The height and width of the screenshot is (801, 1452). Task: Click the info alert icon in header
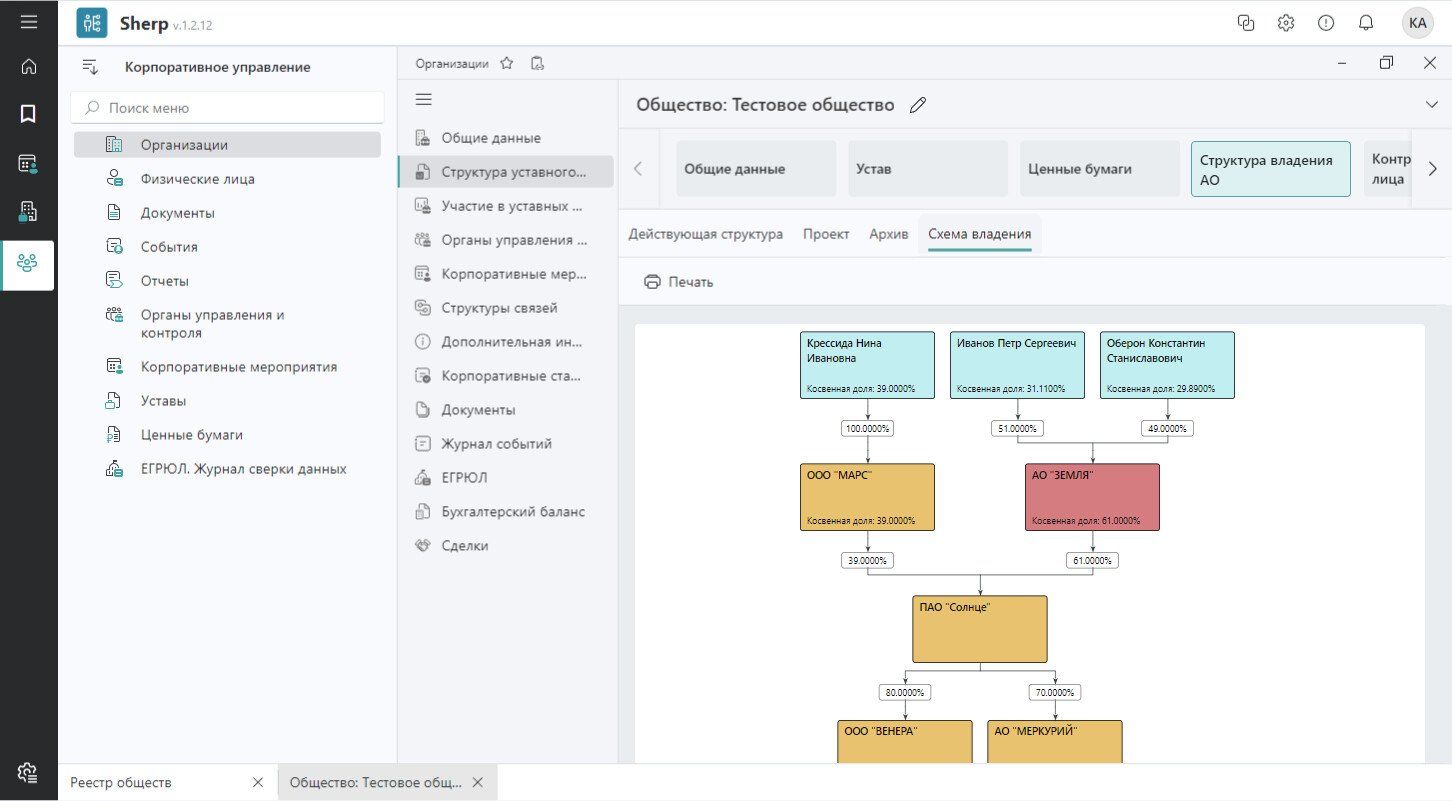pyautogui.click(x=1326, y=23)
